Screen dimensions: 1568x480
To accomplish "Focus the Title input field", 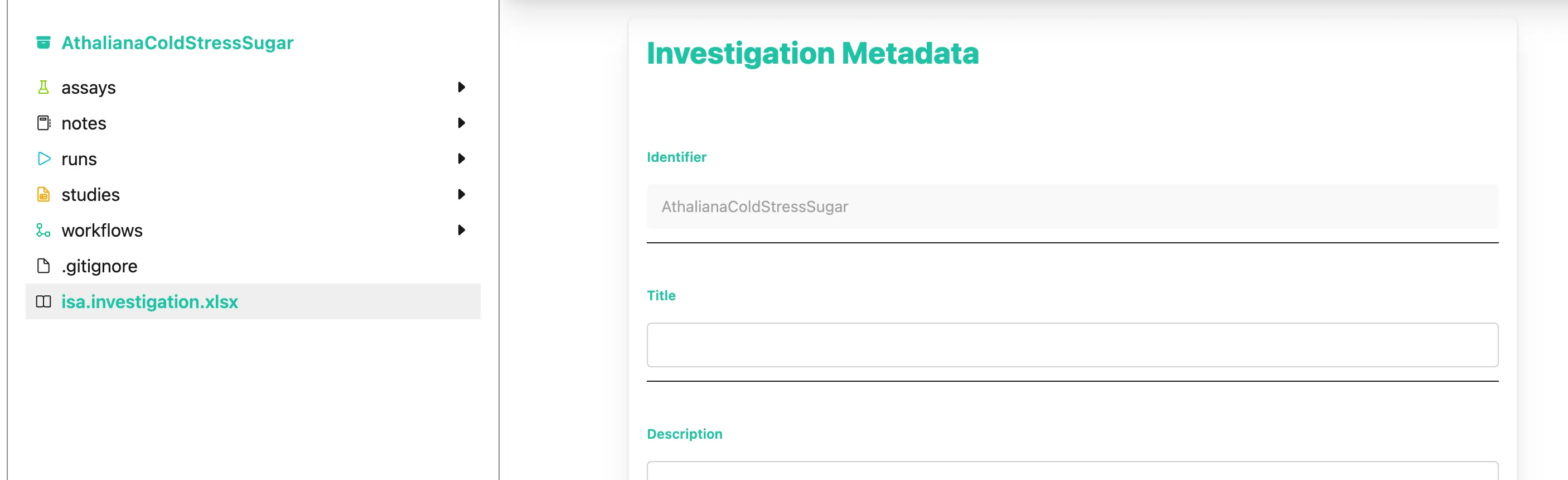I will [1072, 345].
